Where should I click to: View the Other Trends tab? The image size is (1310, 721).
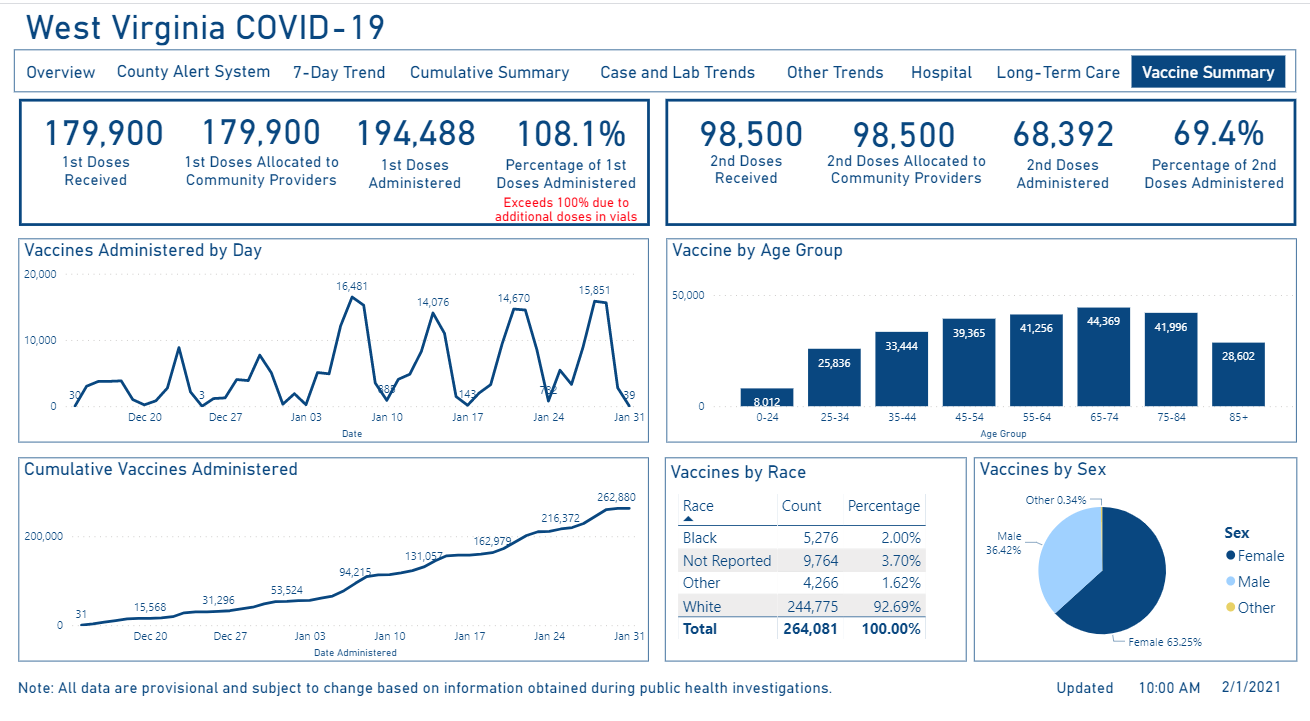click(x=835, y=72)
